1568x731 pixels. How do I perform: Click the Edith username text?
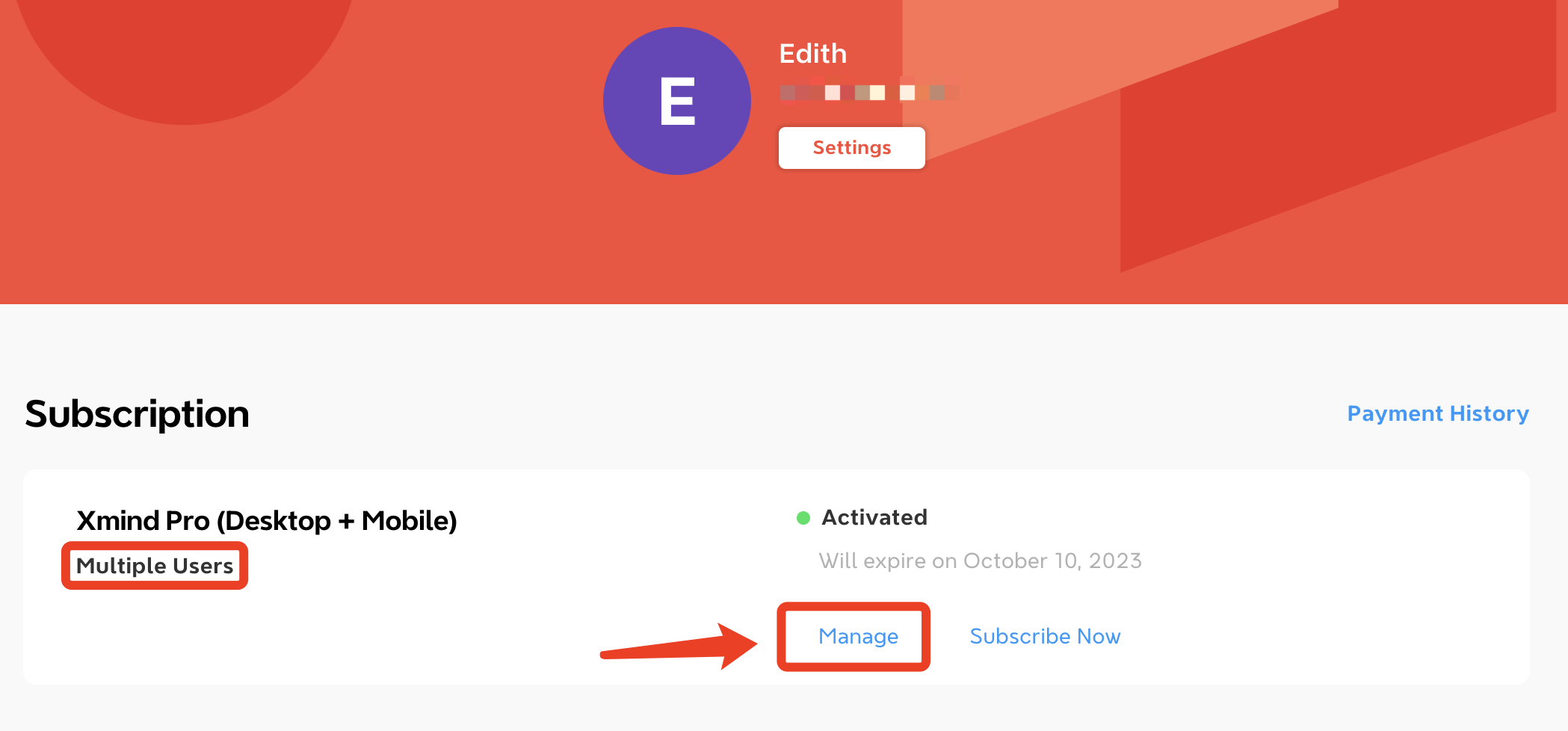click(x=812, y=54)
